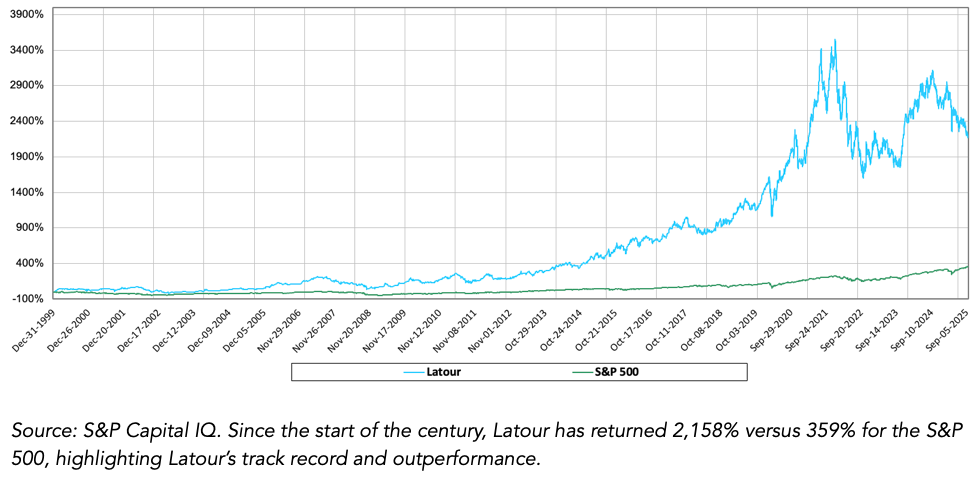This screenshot has width=974, height=484.
Task: Click the 2900% y-axis label
Action: pos(28,85)
